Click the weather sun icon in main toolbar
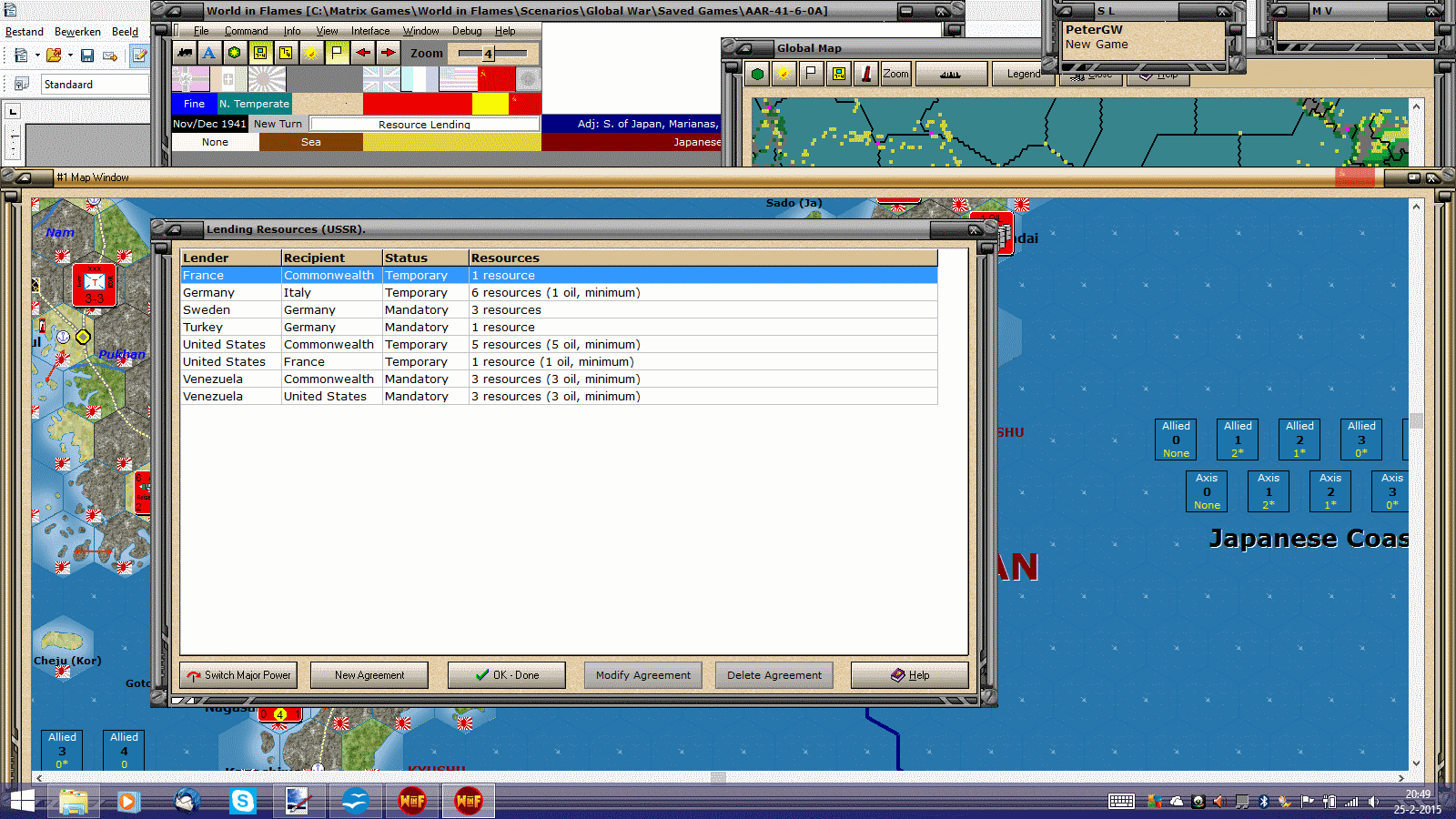1456x819 pixels. pyautogui.click(x=311, y=53)
